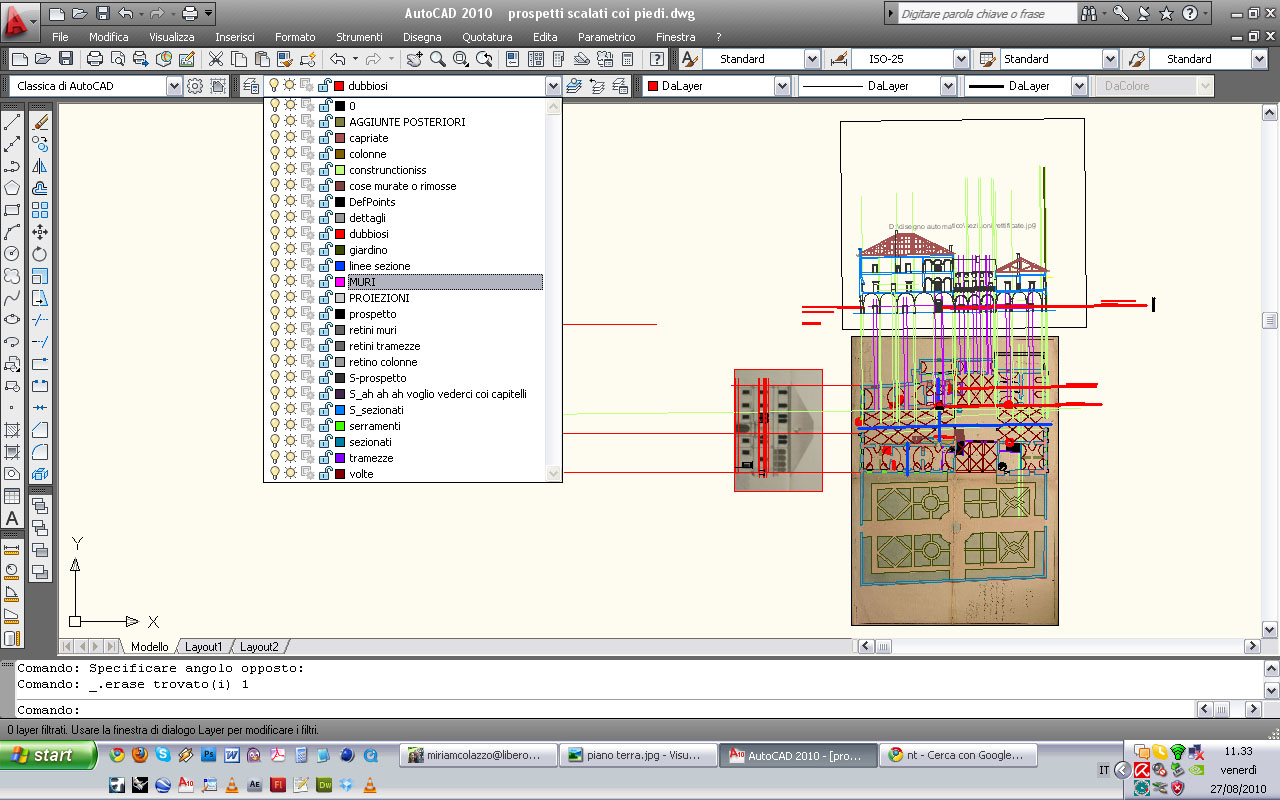Select the S_sezionati layer row

click(x=405, y=410)
